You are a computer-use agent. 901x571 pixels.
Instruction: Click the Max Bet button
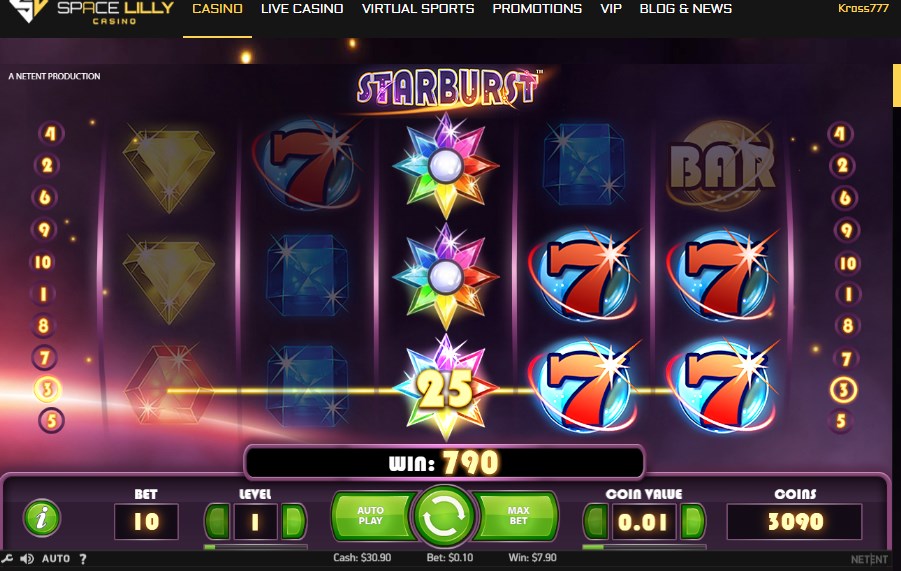click(517, 516)
